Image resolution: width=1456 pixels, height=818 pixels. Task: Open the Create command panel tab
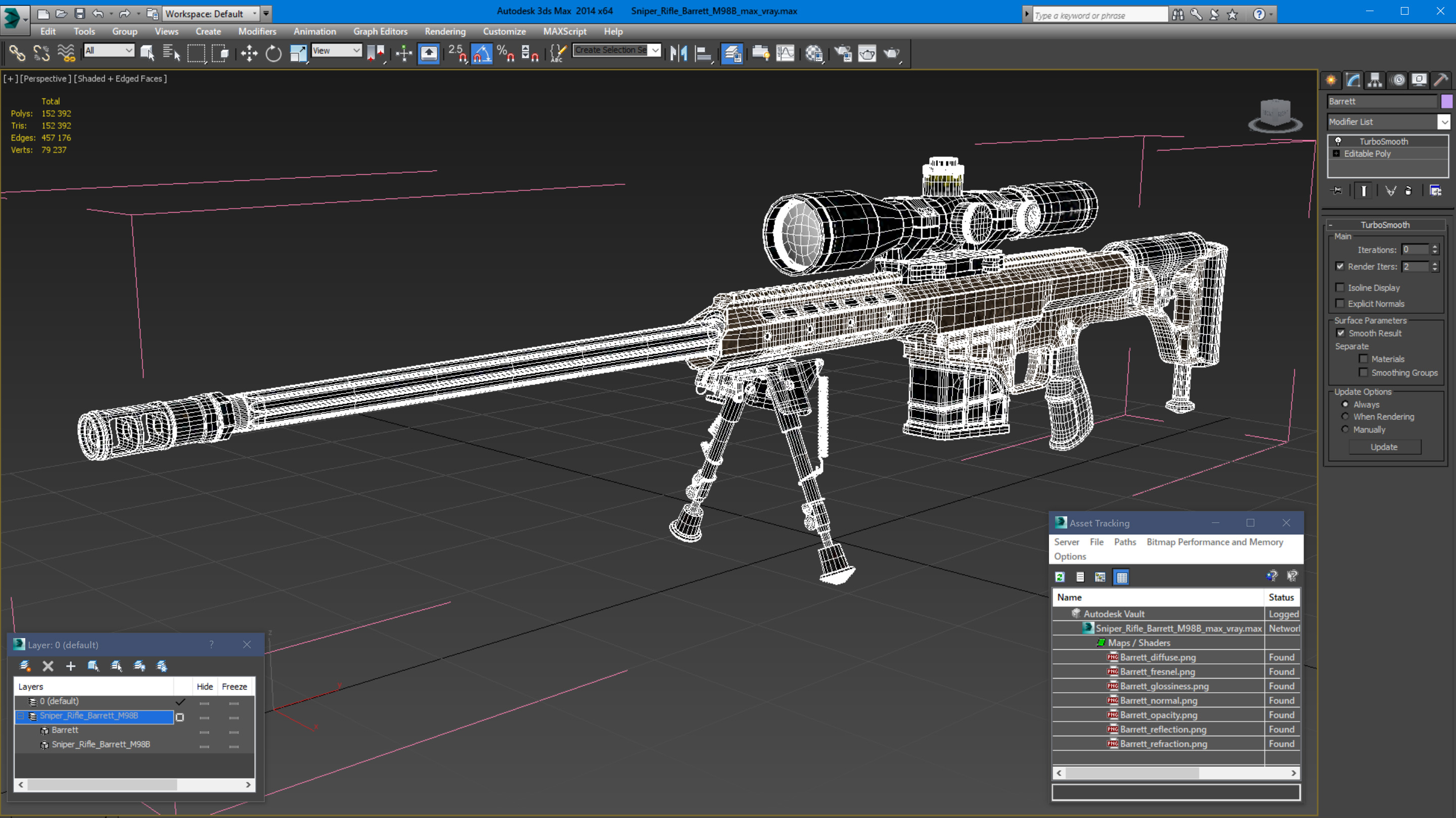[1331, 80]
